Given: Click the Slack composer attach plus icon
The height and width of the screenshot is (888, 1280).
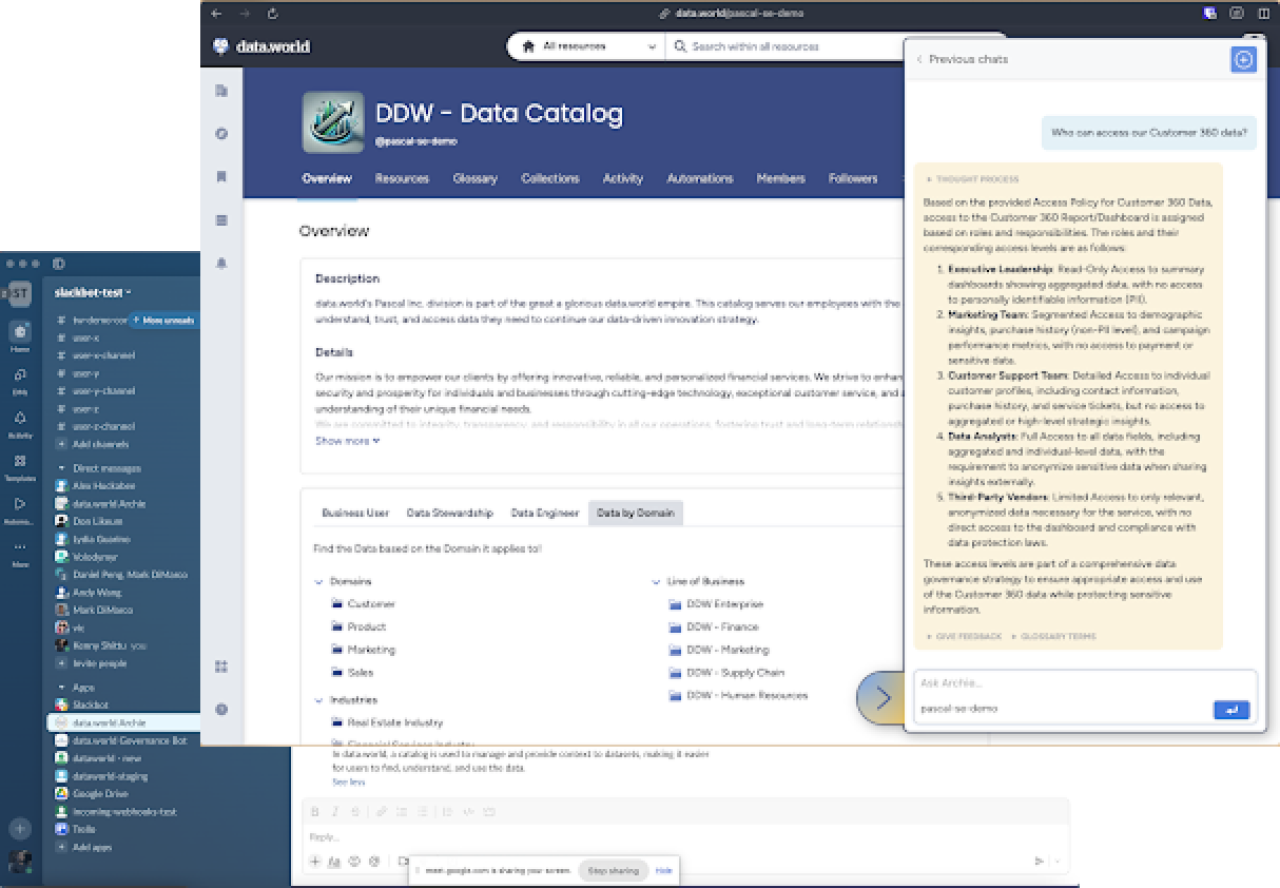Looking at the screenshot, I should point(315,861).
